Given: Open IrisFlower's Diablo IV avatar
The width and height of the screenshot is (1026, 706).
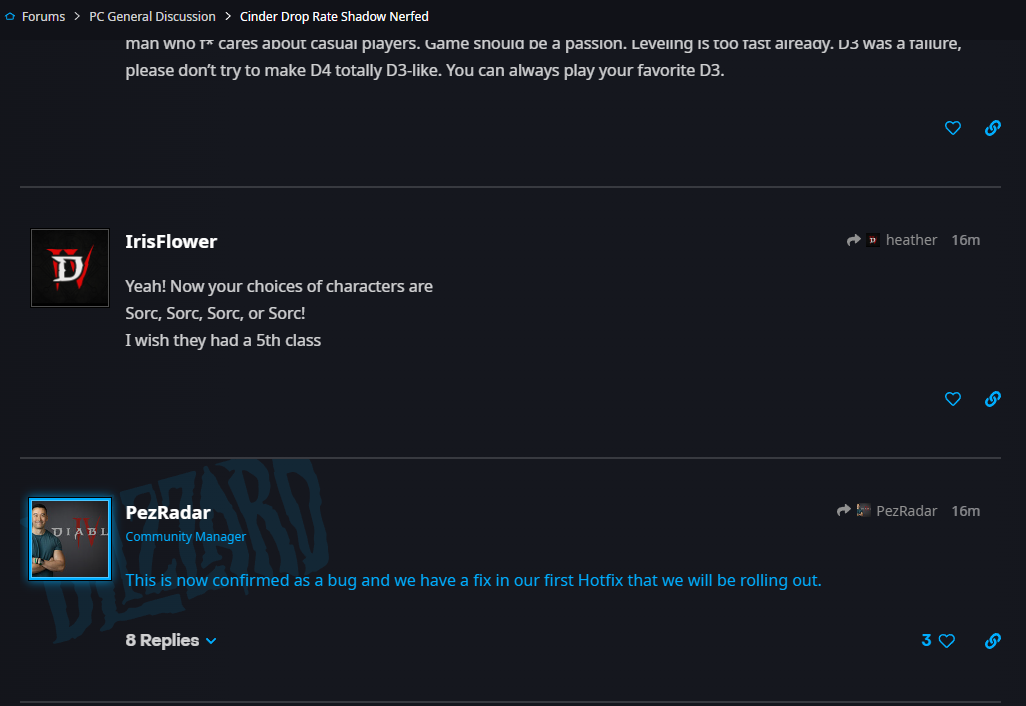Looking at the screenshot, I should coord(70,268).
